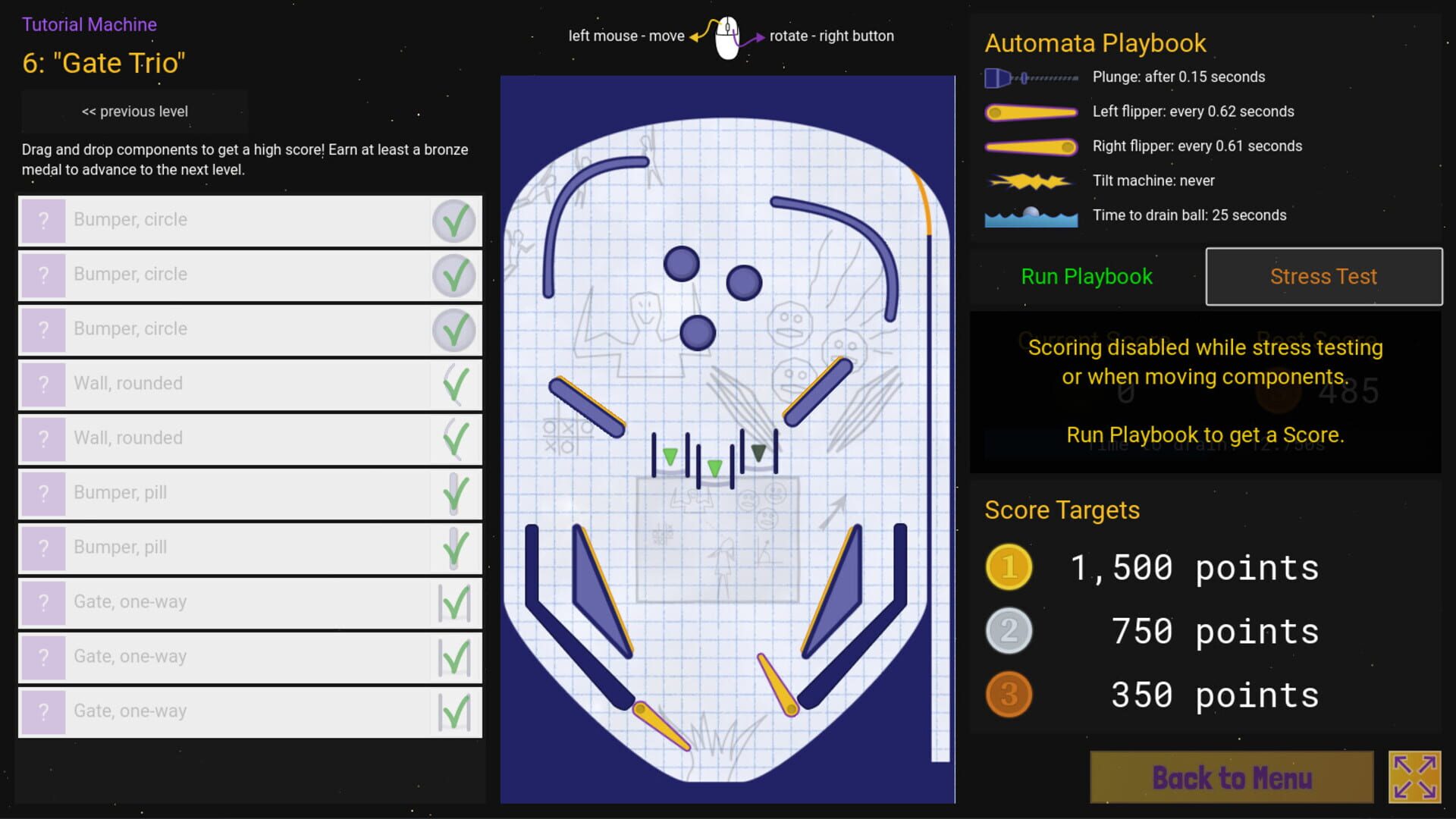The image size is (1456, 819).
Task: Toggle the checkmark for Bumper, pill
Action: click(x=454, y=494)
